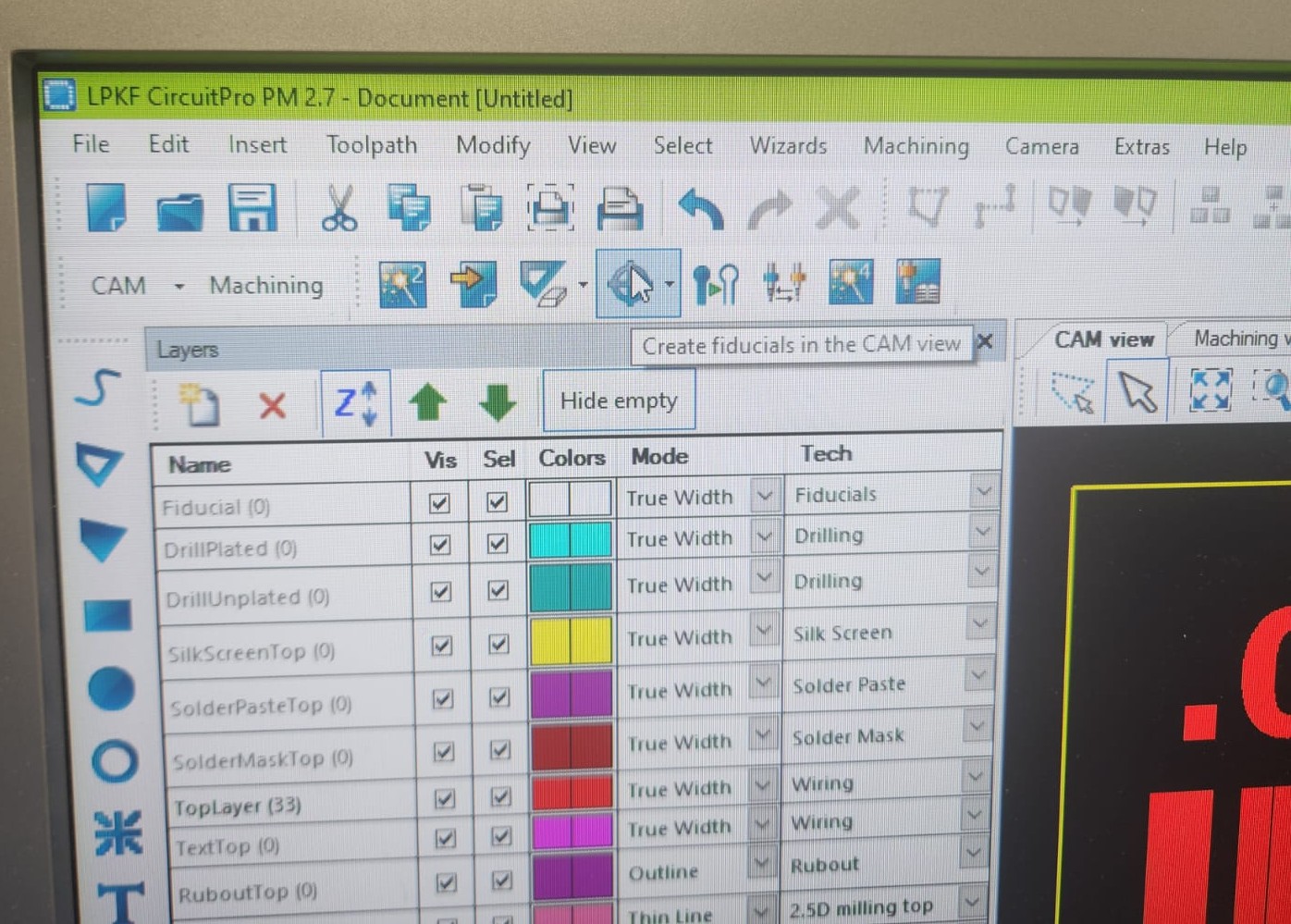
Task: Save the document with the floppy icon
Action: 252,208
